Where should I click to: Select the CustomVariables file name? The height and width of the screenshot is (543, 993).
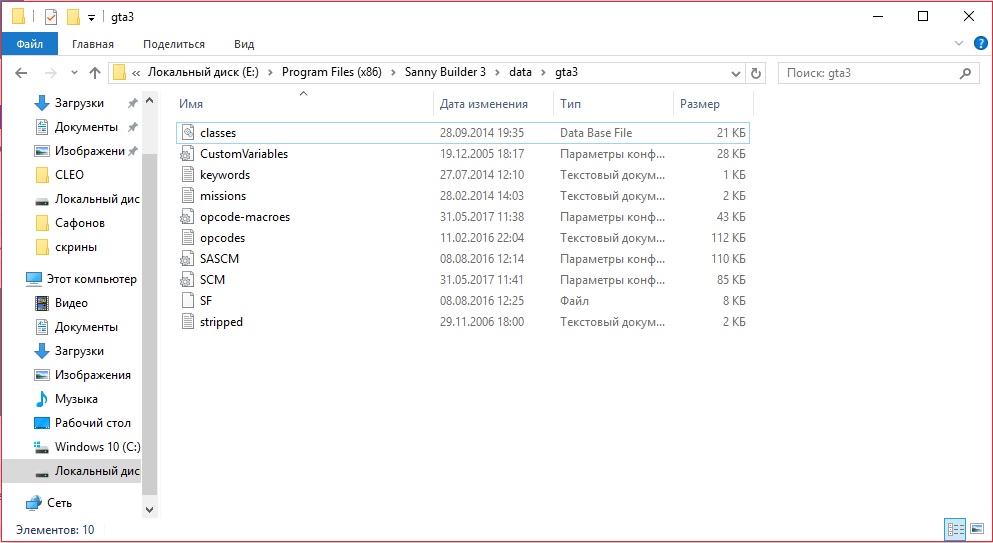[x=244, y=153]
